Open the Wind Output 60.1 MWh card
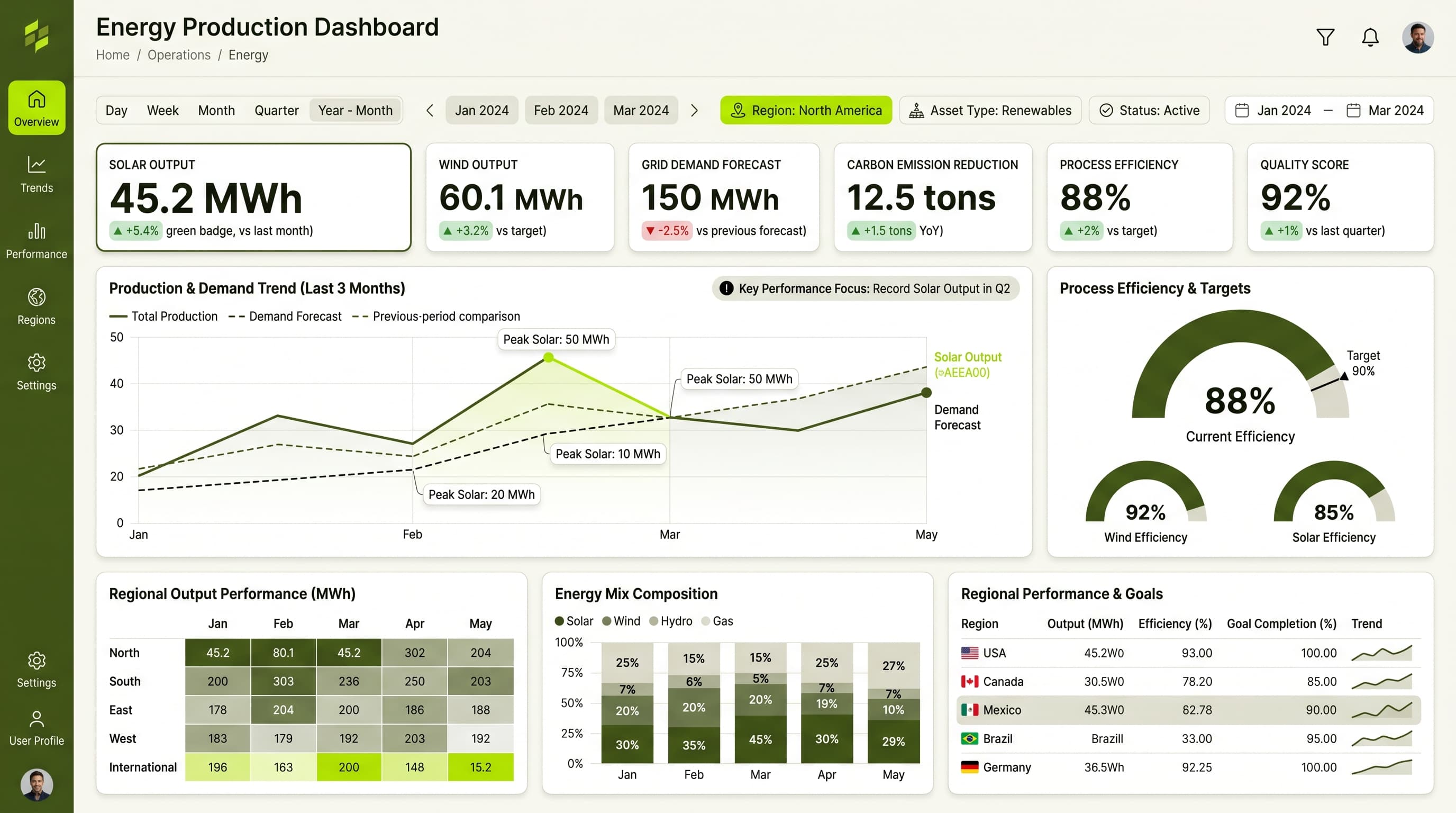This screenshot has height=813, width=1456. tap(520, 197)
